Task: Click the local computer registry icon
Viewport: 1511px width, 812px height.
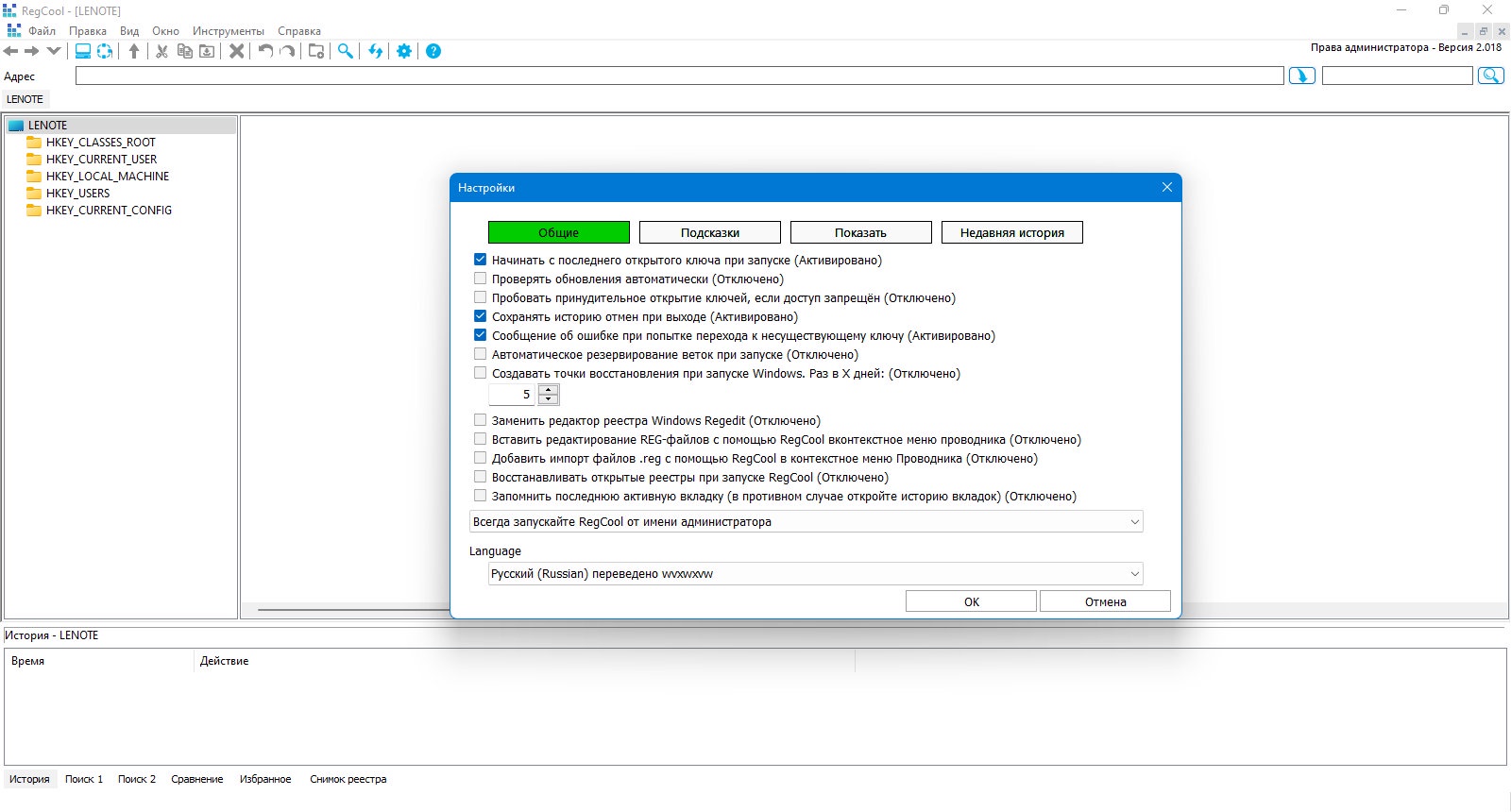Action: click(83, 51)
